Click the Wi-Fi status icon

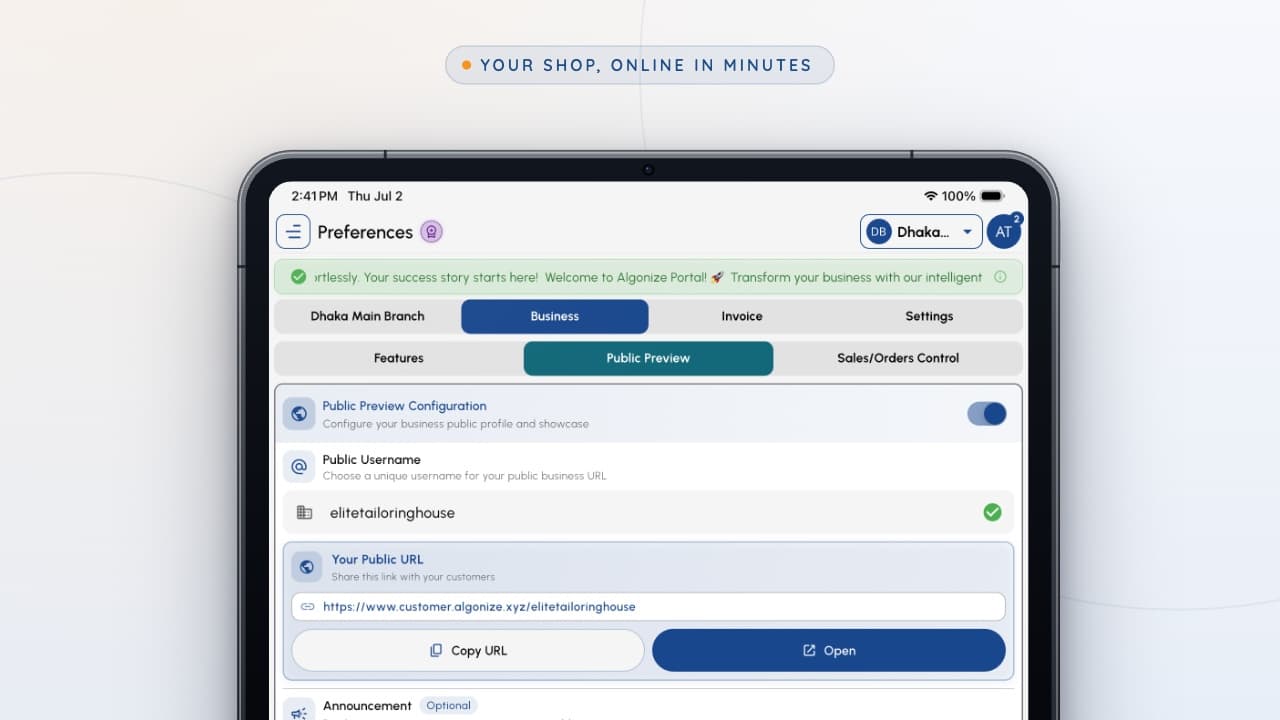click(931, 196)
